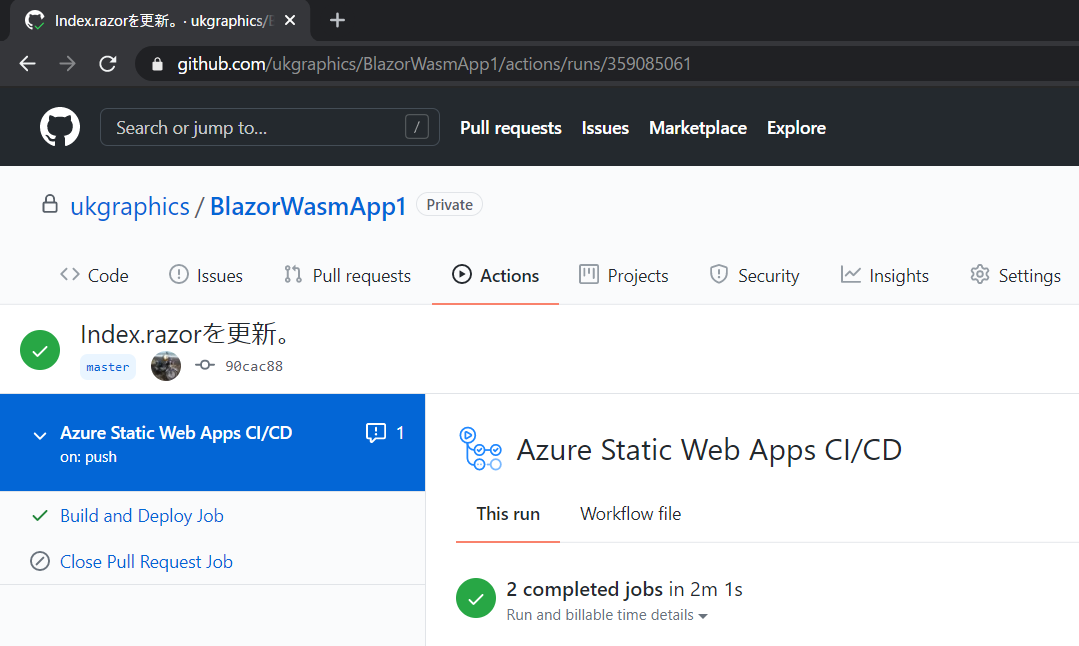Go back with the browser back arrow
Viewport: 1079px width, 646px height.
(28, 64)
